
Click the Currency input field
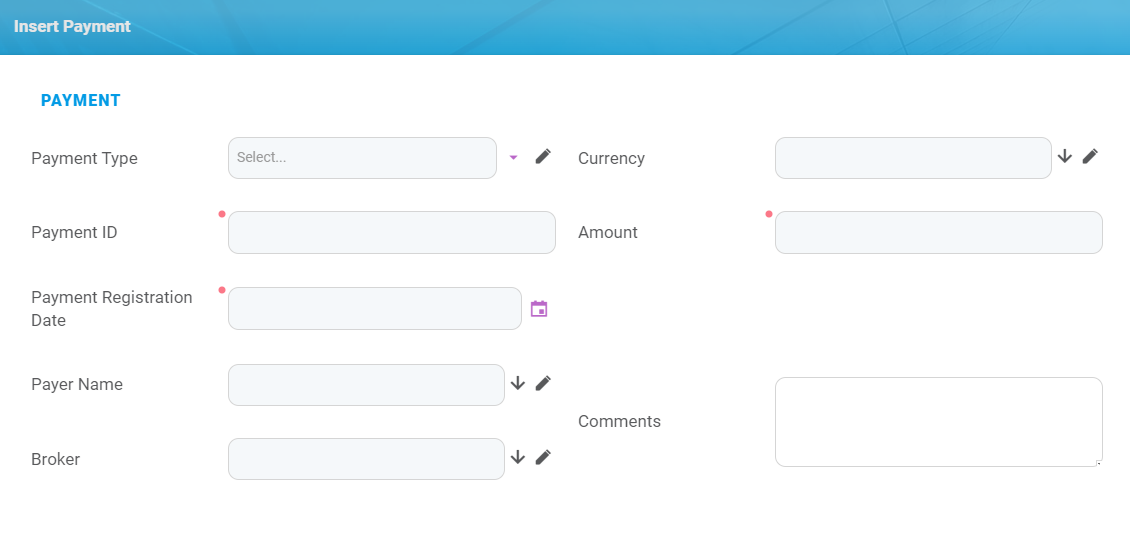click(912, 158)
